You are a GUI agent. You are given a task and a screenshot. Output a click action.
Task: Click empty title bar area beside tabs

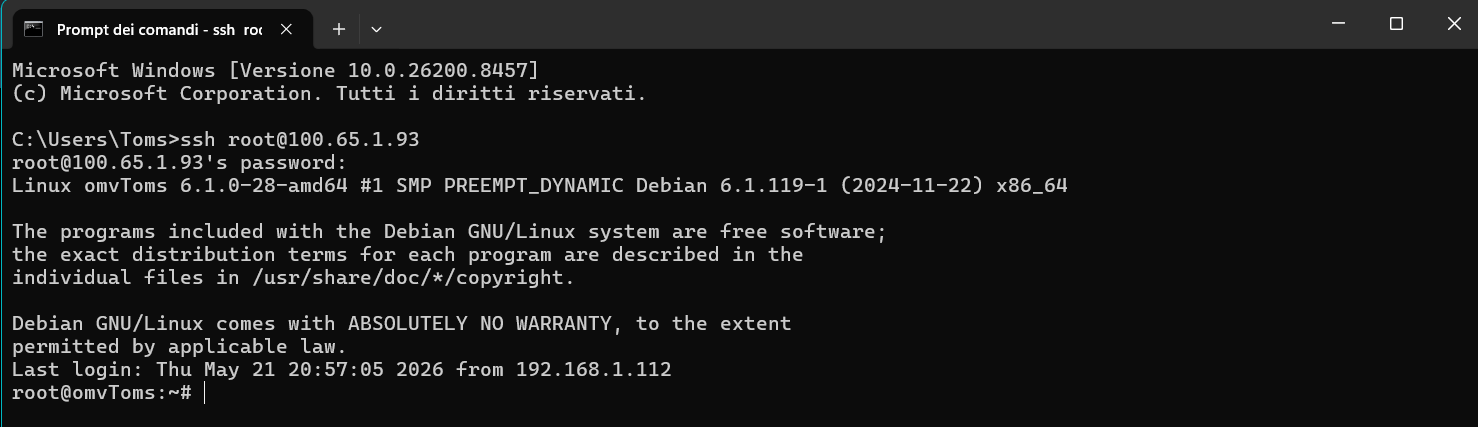[850, 24]
